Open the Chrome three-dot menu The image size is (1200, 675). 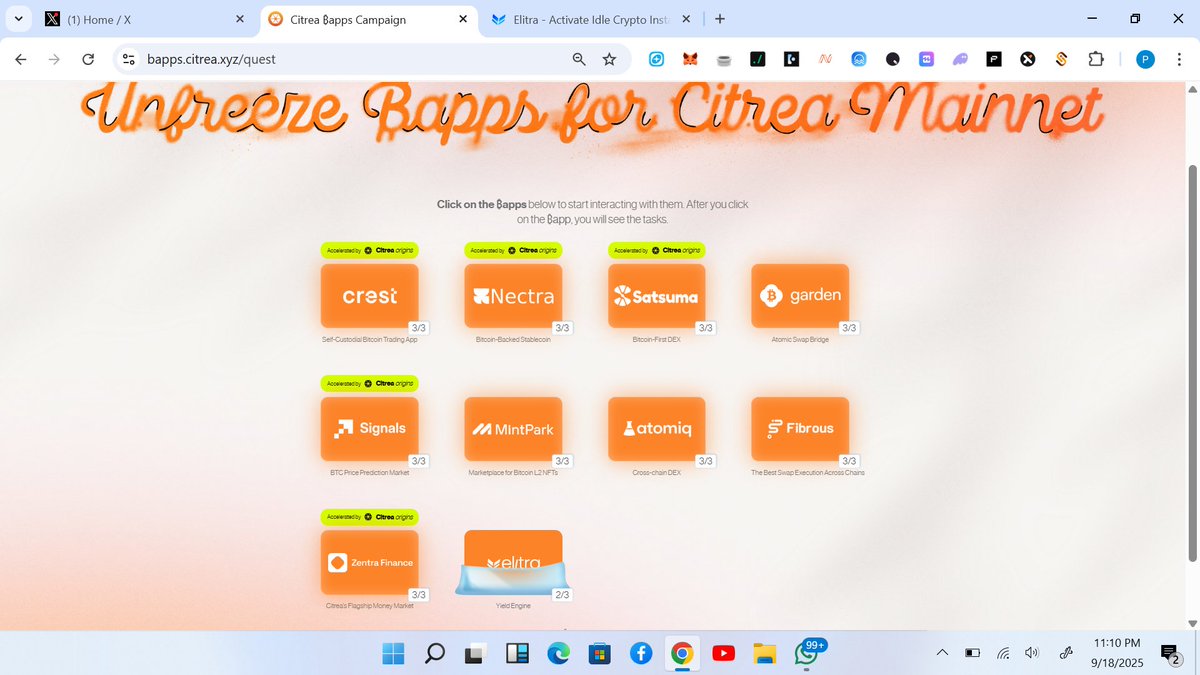(1179, 60)
